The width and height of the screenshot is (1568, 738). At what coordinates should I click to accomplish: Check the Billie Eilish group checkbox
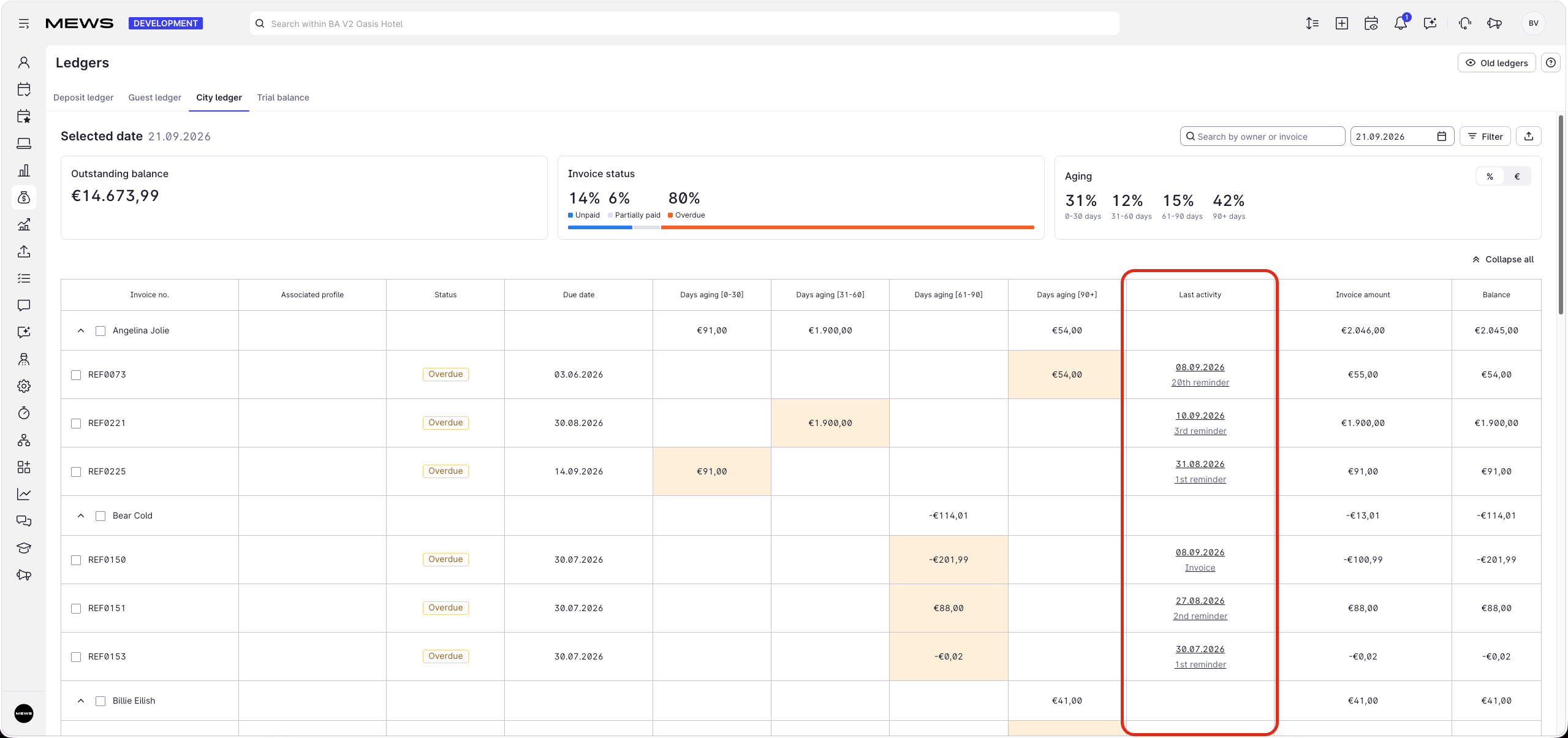coord(100,701)
